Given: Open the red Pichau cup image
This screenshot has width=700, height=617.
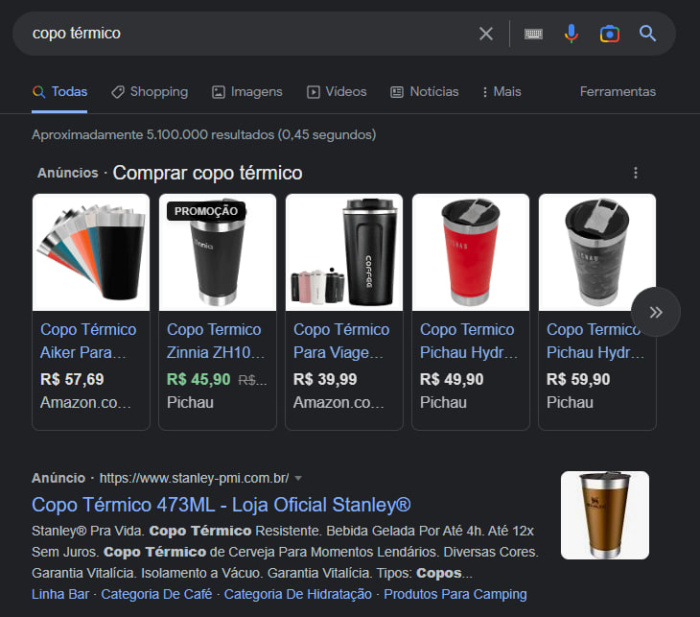Looking at the screenshot, I should (x=471, y=252).
